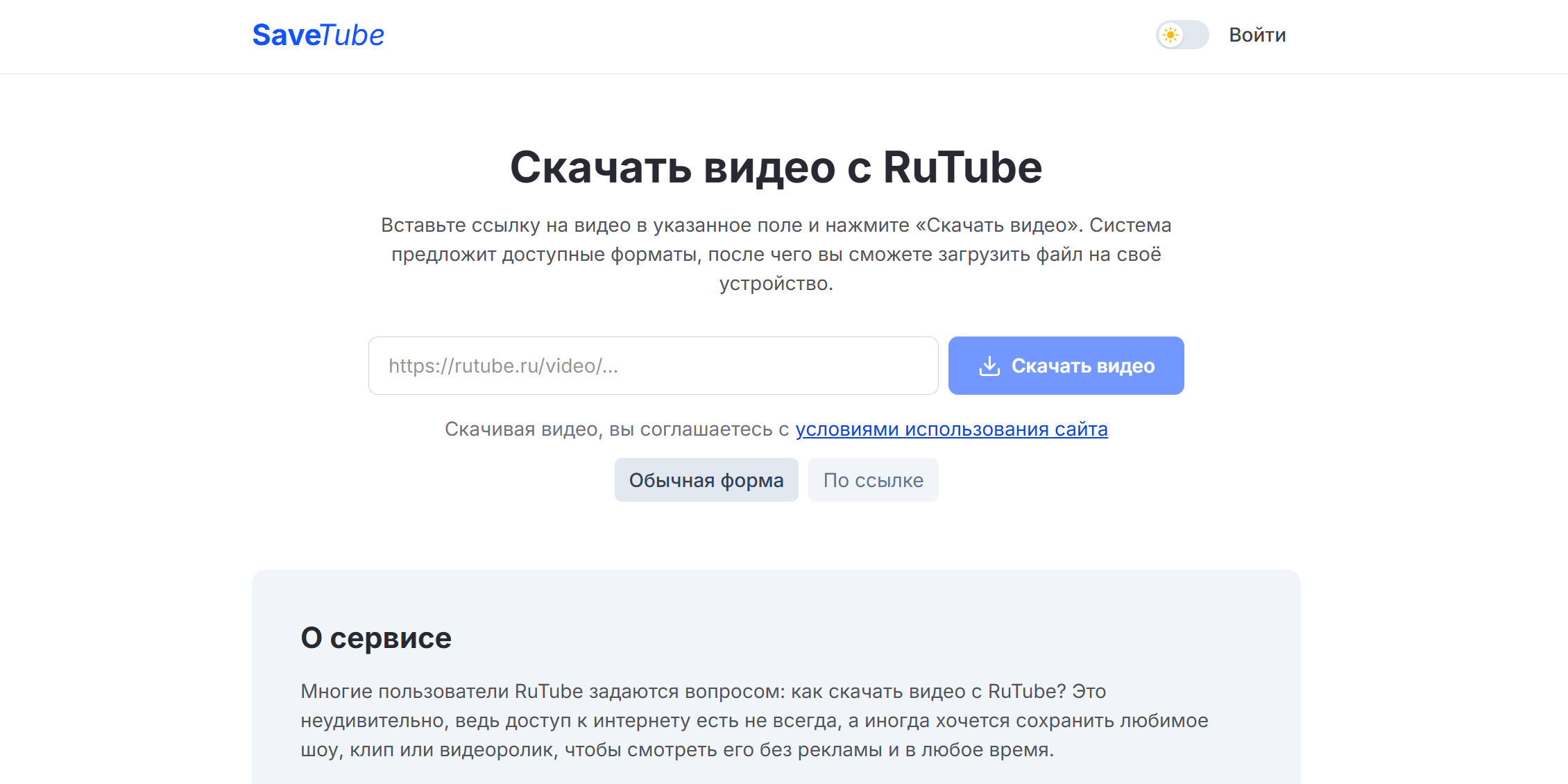Click instruction text starting Вставьте ссылку

[x=776, y=254]
